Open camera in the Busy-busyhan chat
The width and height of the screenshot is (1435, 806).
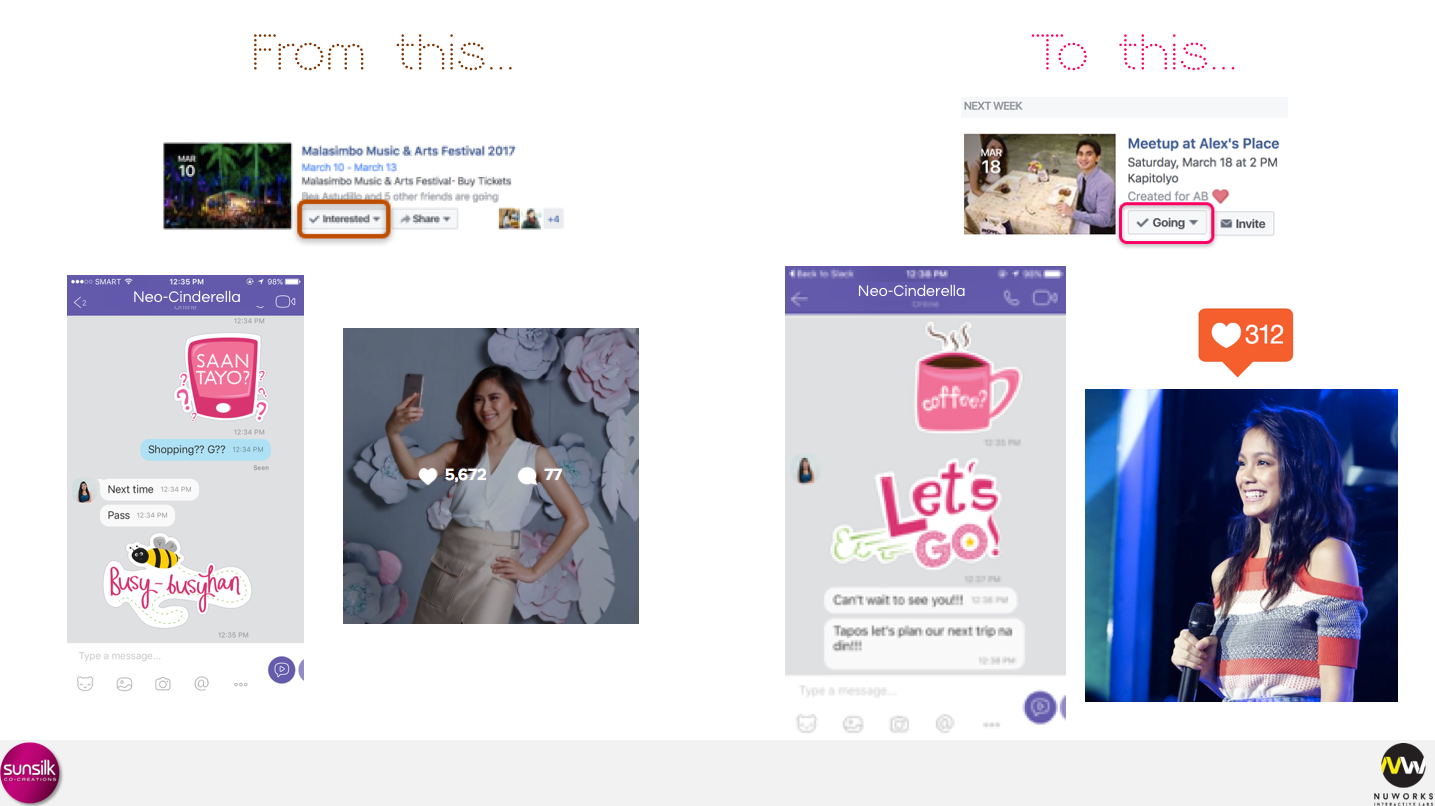coord(163,684)
